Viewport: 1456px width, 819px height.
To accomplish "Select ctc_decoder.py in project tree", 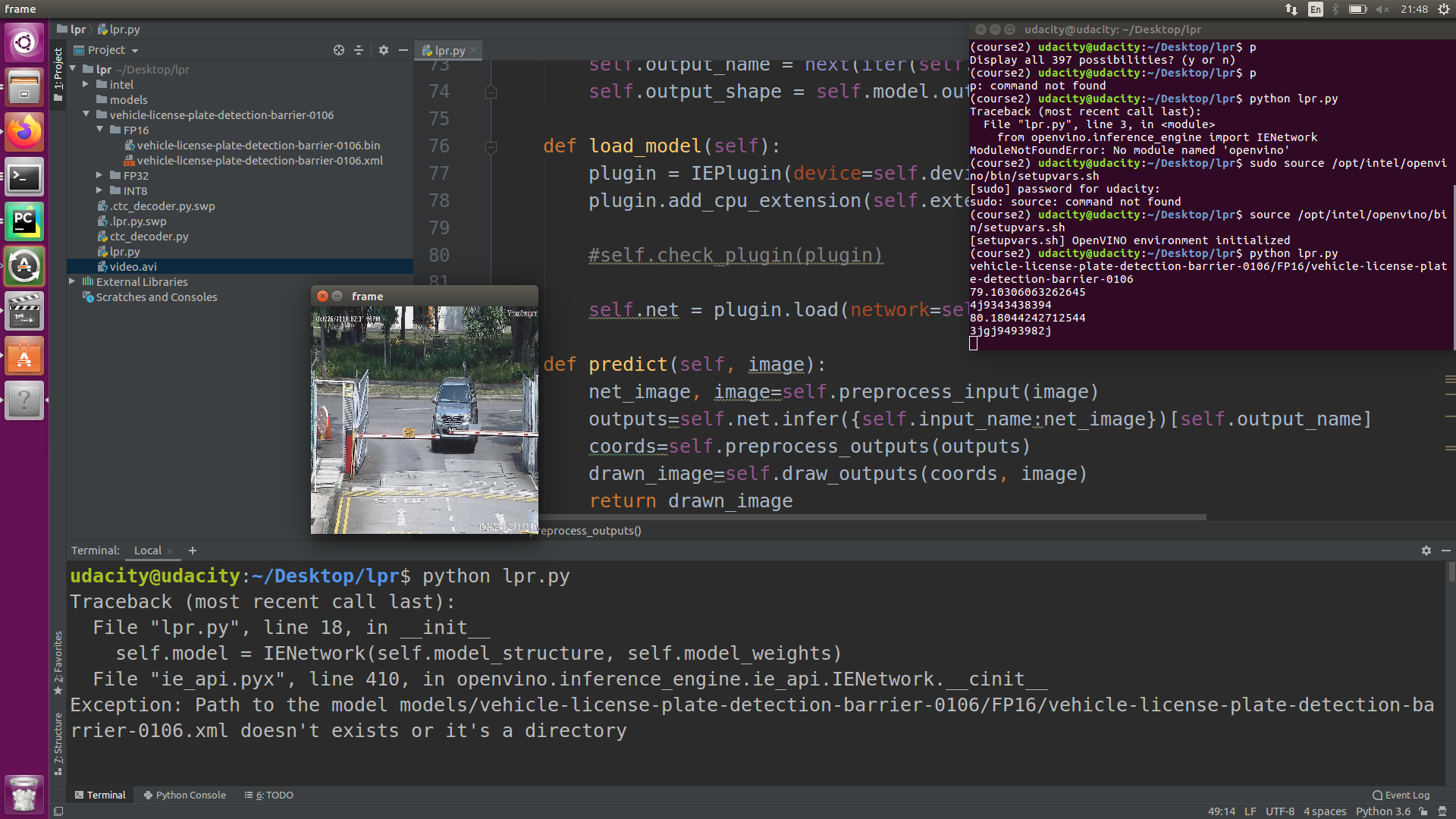I will 149,237.
